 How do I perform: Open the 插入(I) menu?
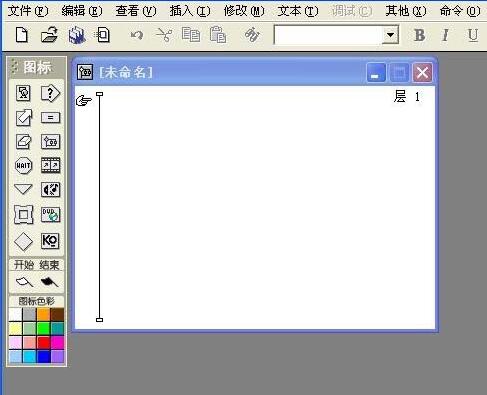click(190, 11)
